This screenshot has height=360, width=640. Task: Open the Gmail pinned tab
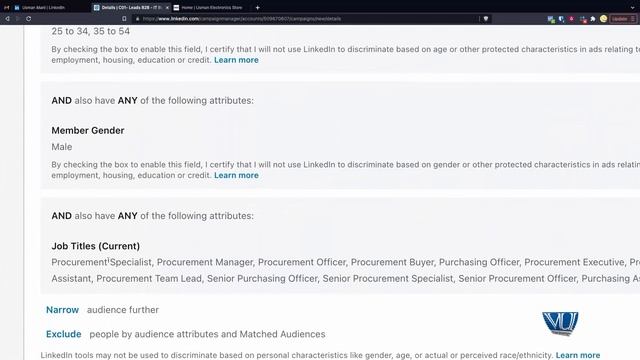[x=7, y=7]
